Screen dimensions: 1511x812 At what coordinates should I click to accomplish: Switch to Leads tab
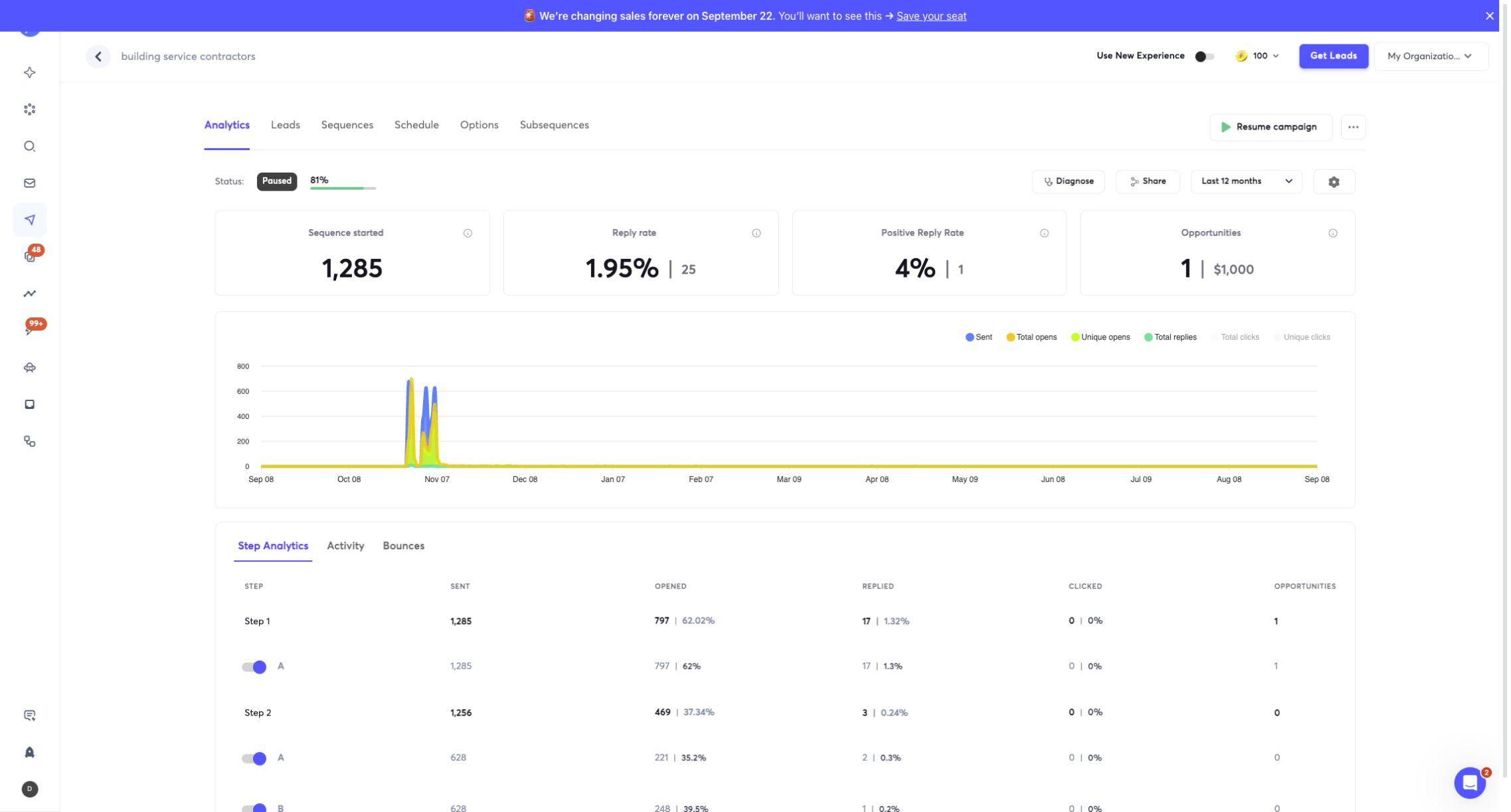coord(285,125)
